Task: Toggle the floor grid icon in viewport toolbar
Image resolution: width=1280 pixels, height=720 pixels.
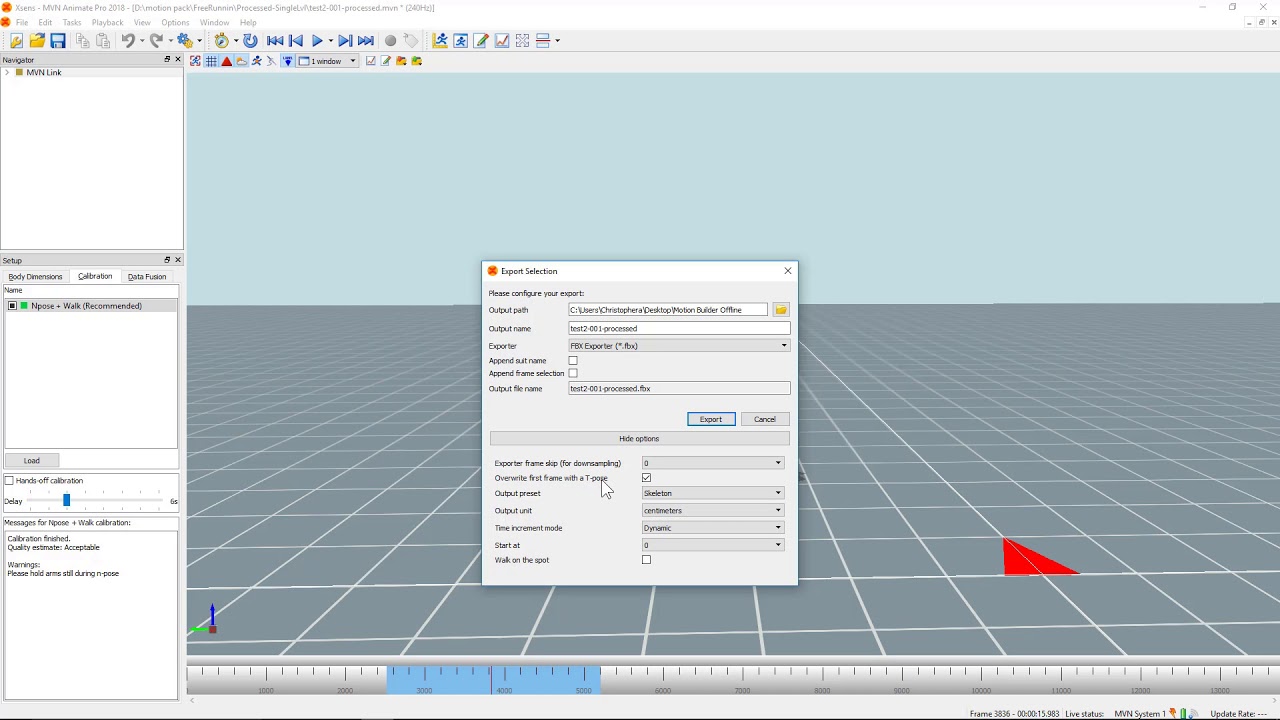Action: (x=211, y=61)
